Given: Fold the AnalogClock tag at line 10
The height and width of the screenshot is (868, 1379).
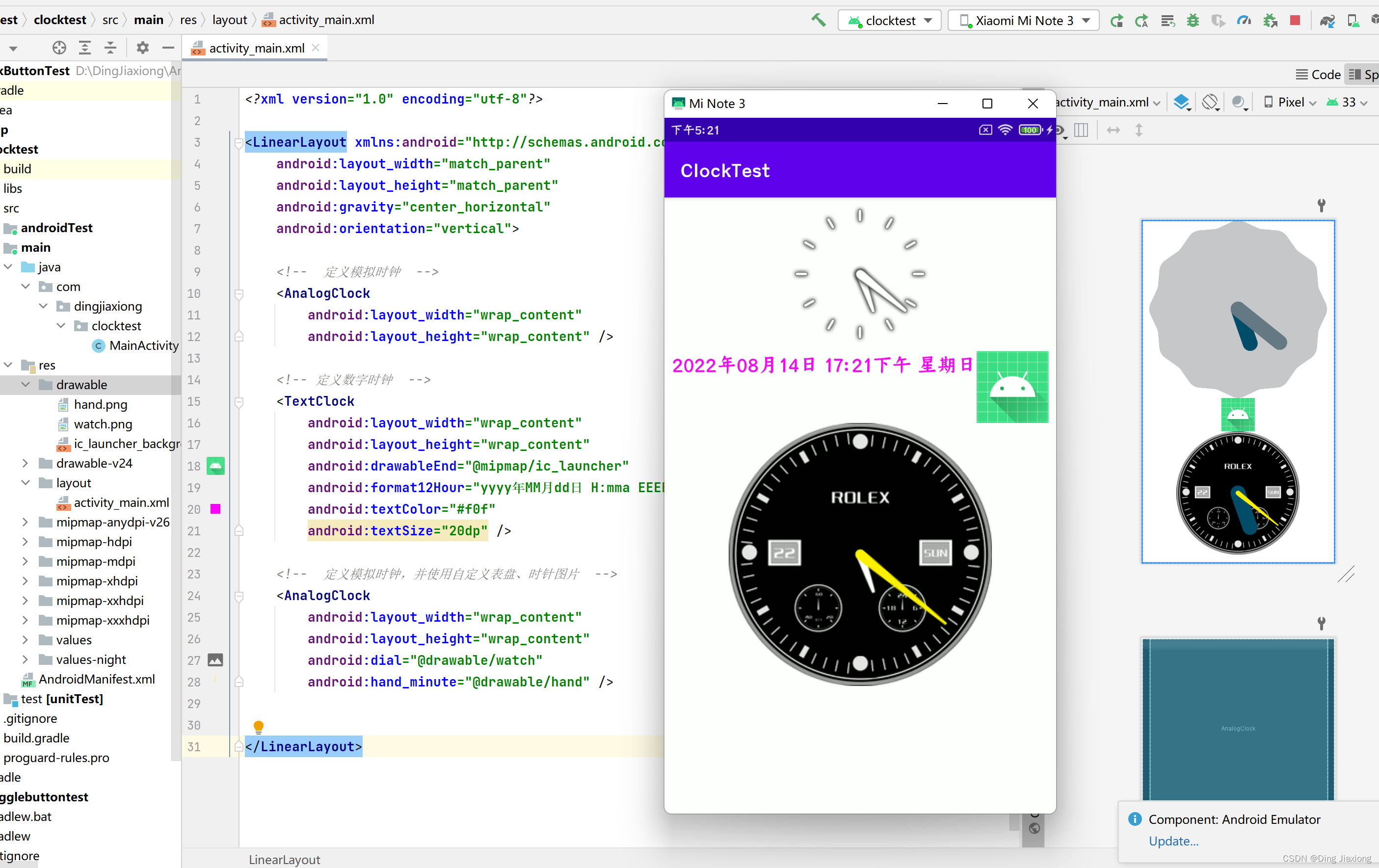Looking at the screenshot, I should pos(239,294).
